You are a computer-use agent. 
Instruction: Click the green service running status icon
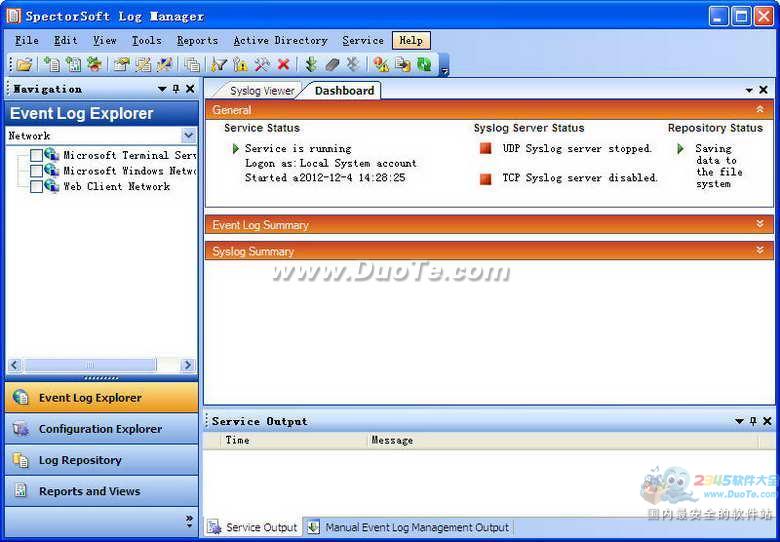click(x=236, y=149)
